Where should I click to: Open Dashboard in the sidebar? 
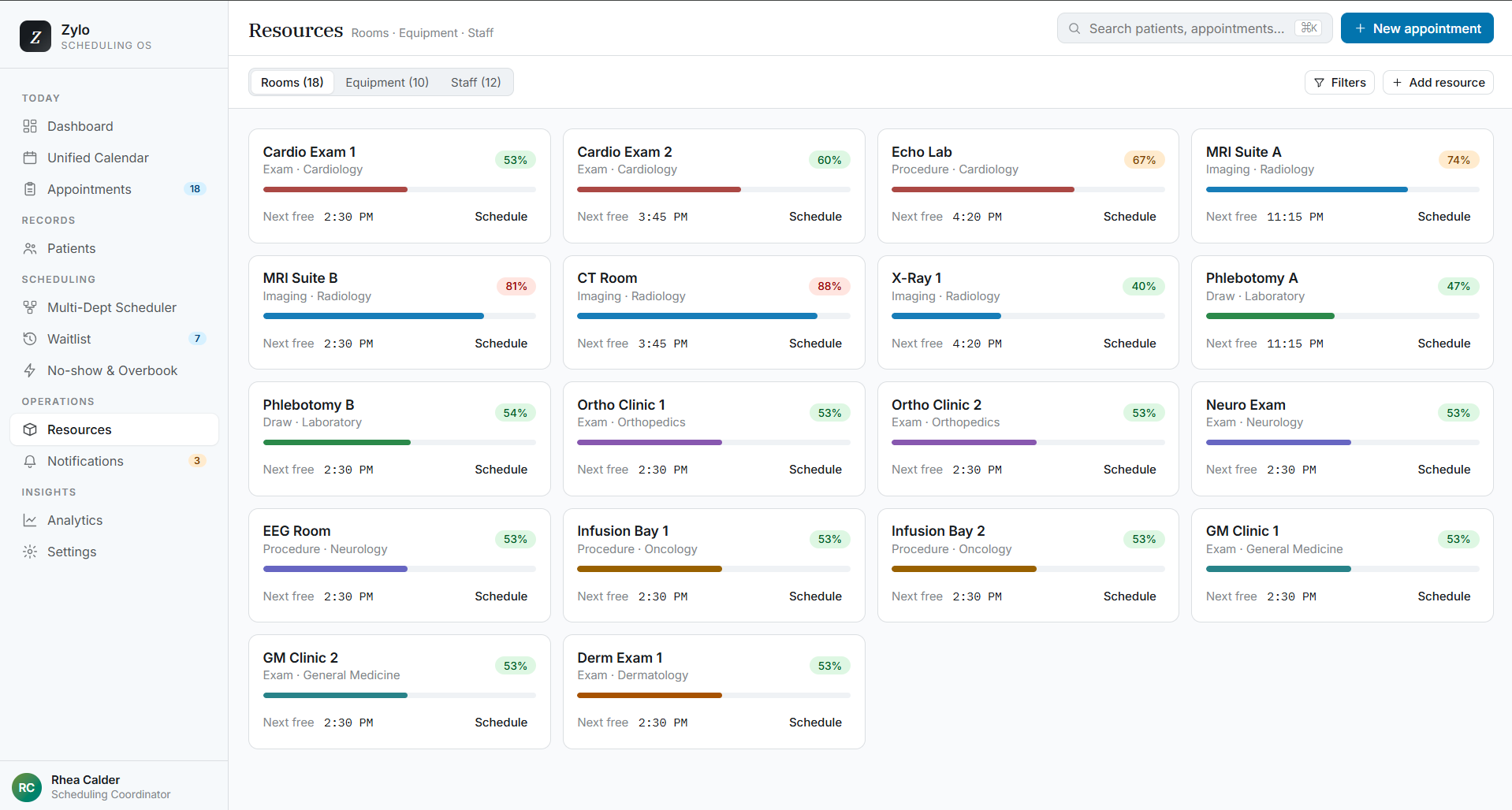pos(114,126)
